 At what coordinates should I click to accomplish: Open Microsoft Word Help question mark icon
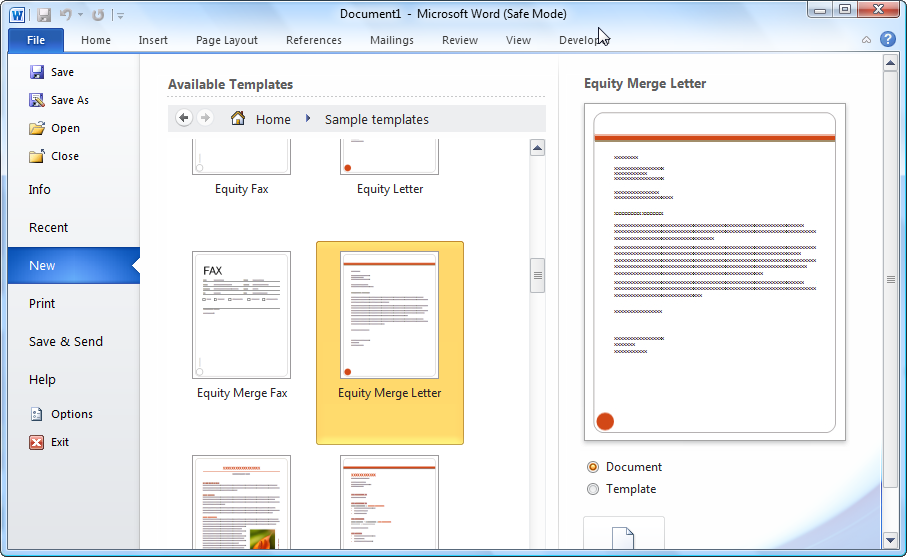click(888, 39)
